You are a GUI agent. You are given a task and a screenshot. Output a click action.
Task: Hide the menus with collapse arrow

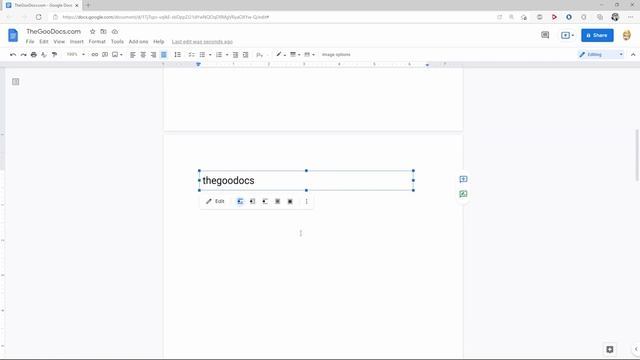pyautogui.click(x=633, y=54)
